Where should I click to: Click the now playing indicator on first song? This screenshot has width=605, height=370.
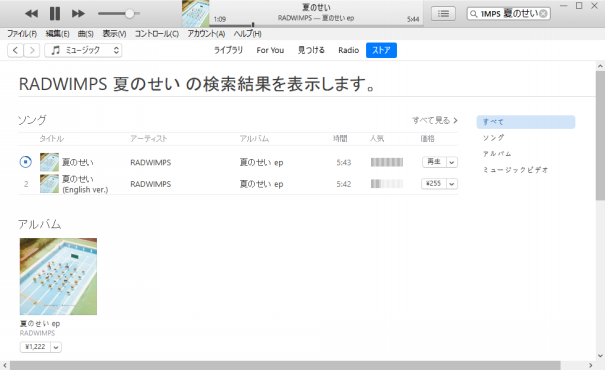(x=26, y=162)
